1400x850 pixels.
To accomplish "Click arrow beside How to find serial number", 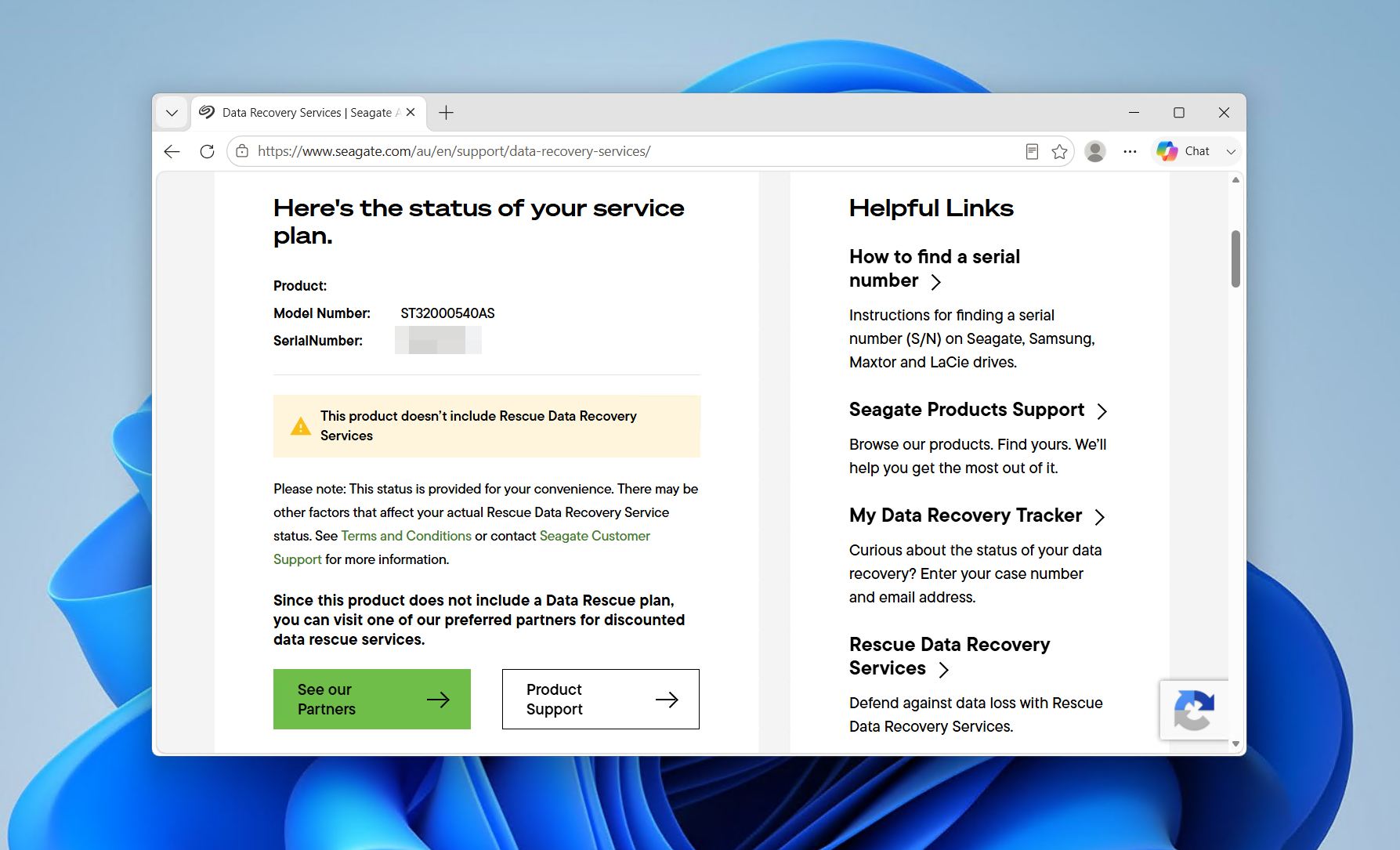I will 935,282.
